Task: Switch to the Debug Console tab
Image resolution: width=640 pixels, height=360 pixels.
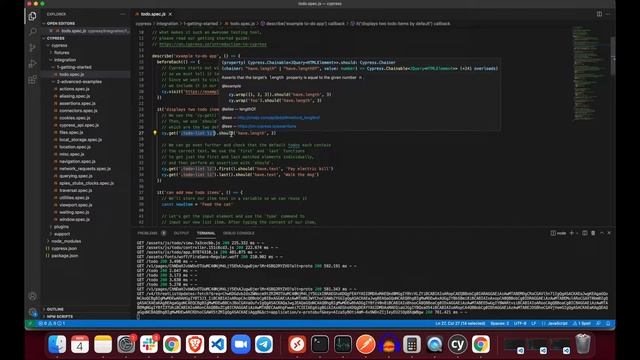Action: point(239,233)
